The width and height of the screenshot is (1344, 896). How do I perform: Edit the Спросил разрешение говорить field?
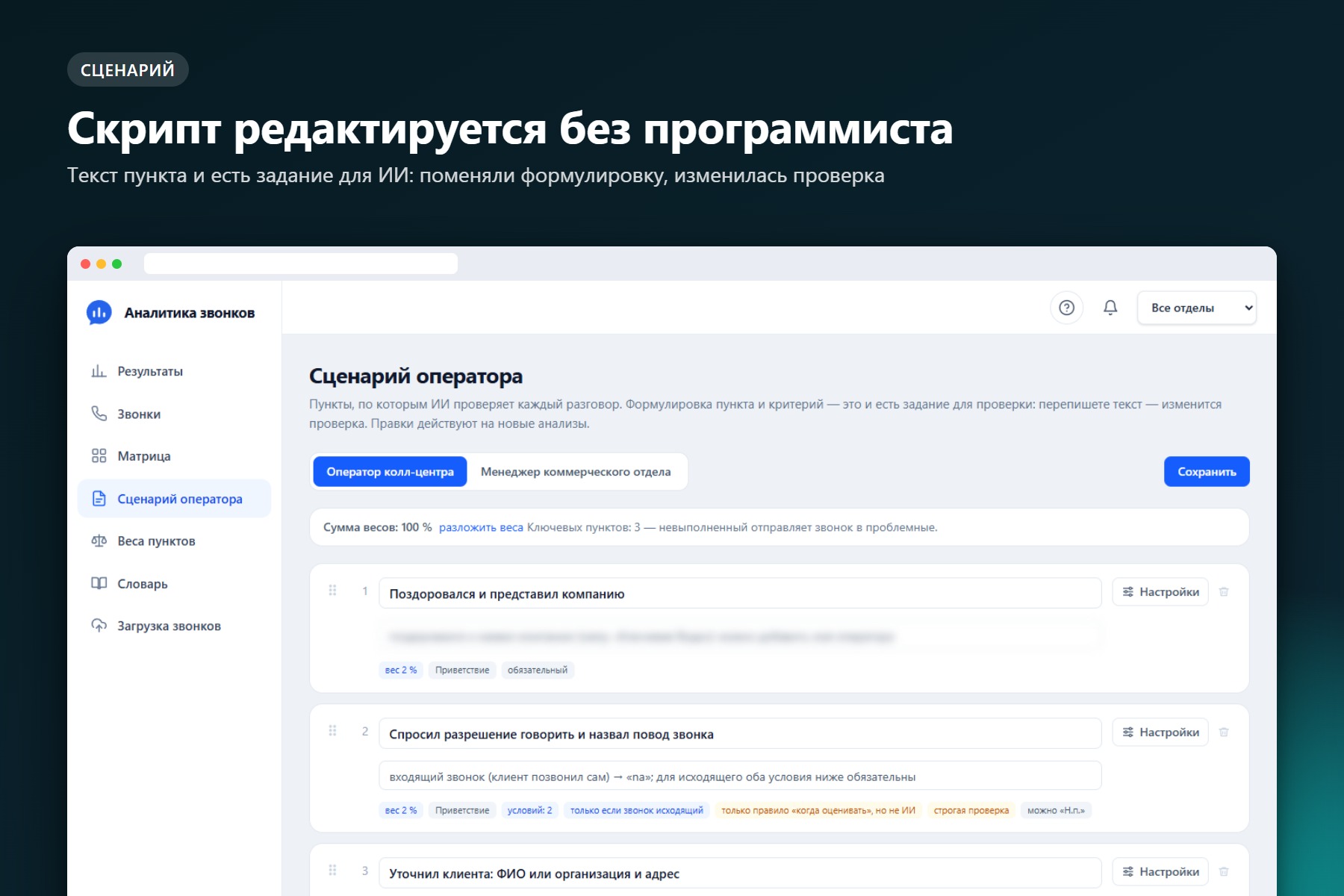(x=740, y=734)
